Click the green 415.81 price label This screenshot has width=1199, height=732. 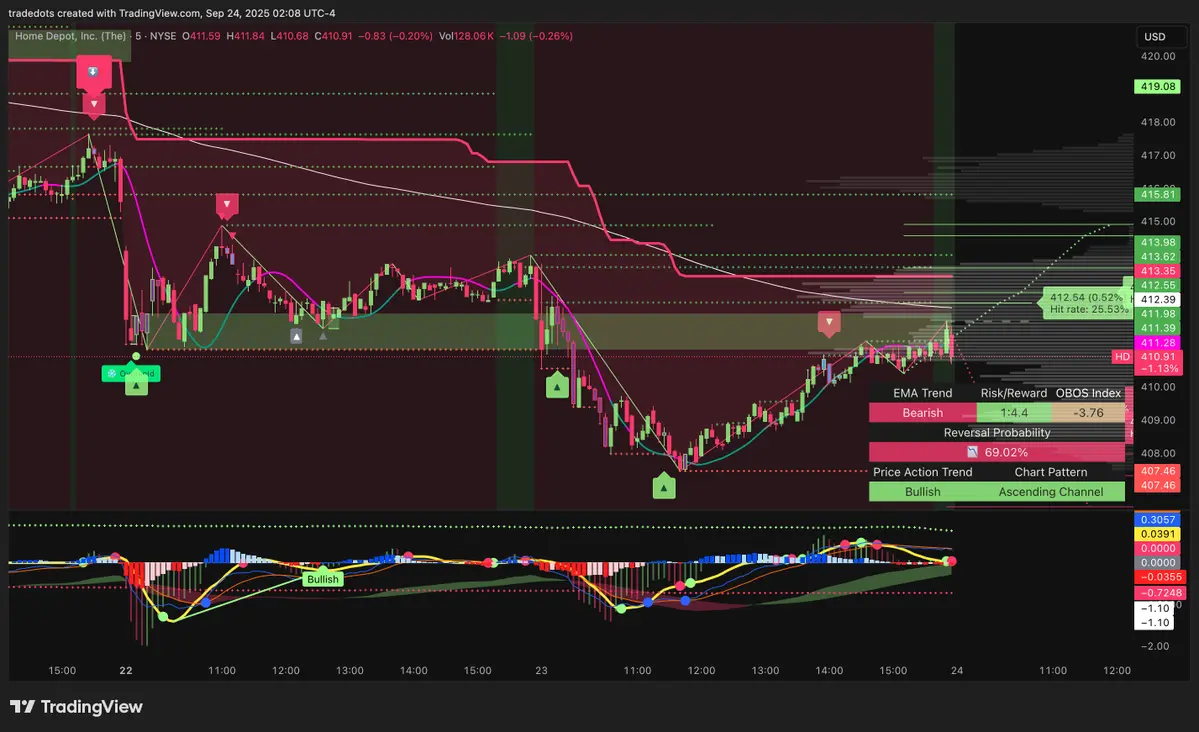[x=1158, y=194]
